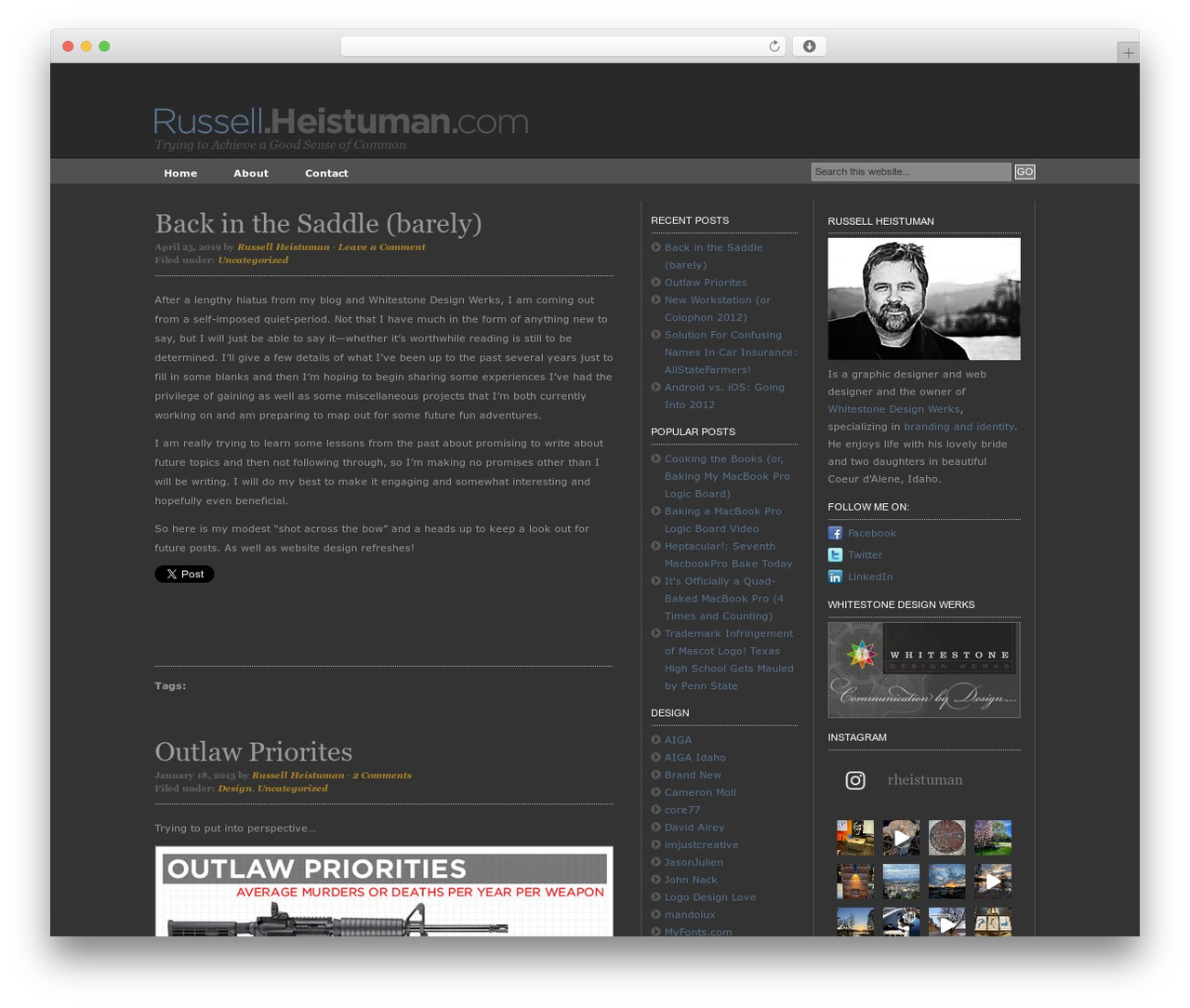1190x1008 pixels.
Task: Click the X Post share button
Action: pyautogui.click(x=184, y=574)
